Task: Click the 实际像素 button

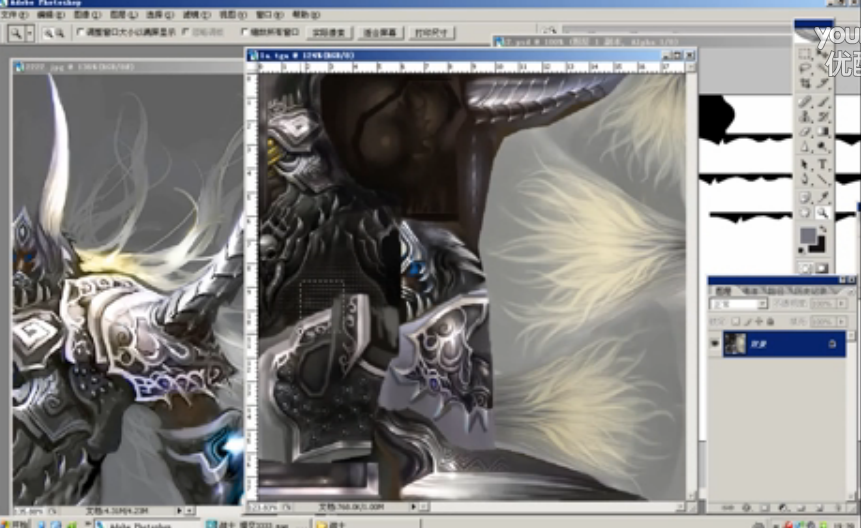Action: click(x=328, y=33)
